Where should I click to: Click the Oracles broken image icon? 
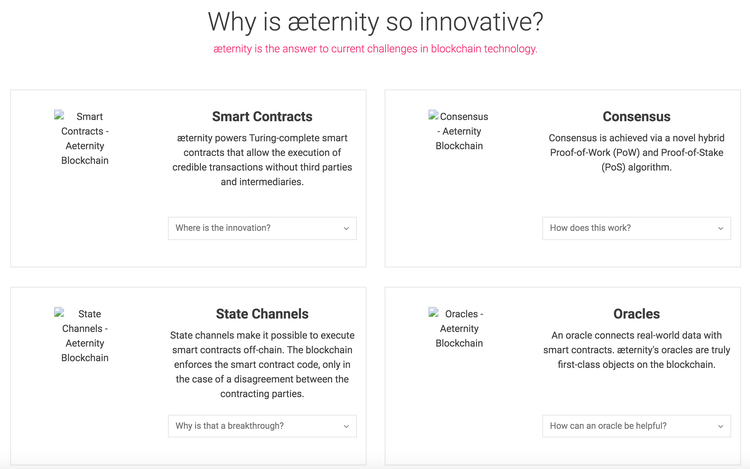click(434, 314)
